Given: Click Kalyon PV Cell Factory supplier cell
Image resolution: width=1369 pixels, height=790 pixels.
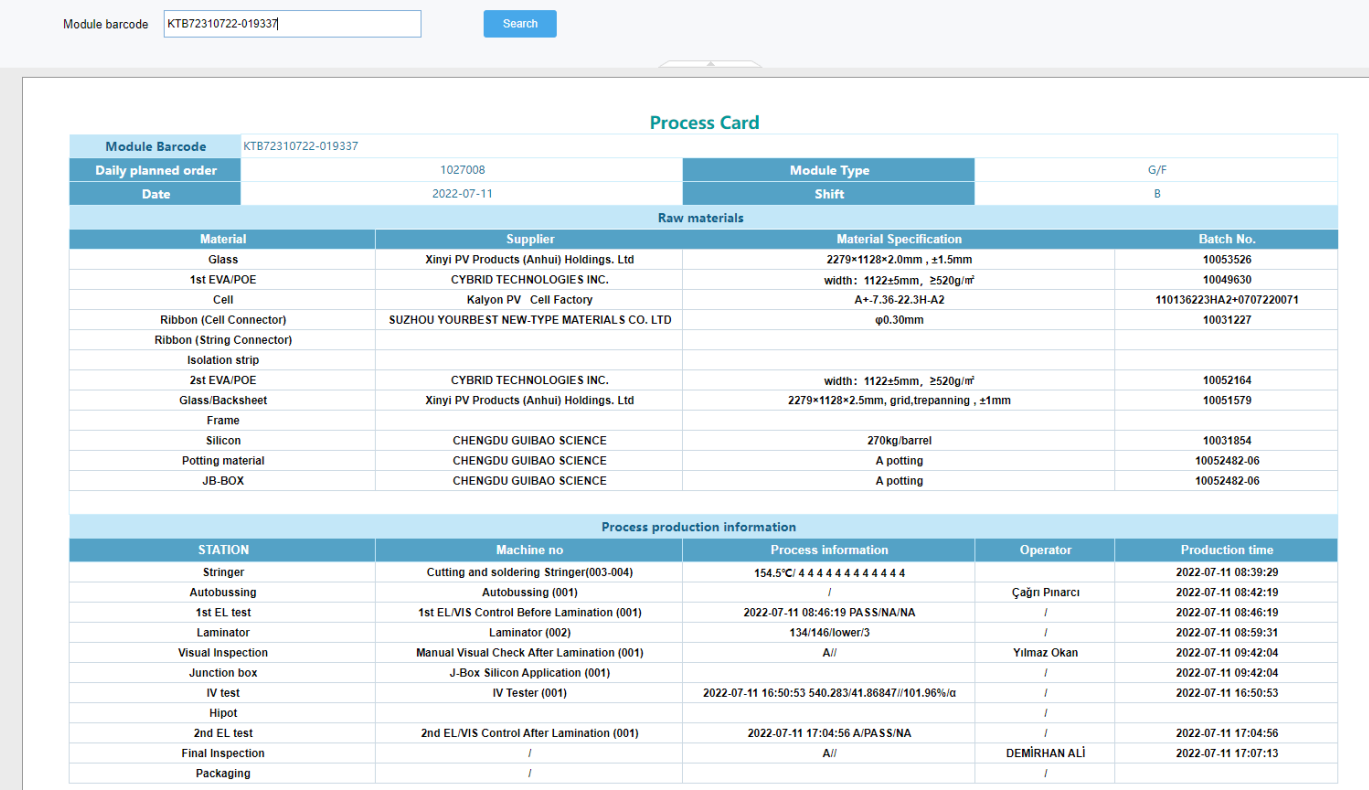Looking at the screenshot, I should pos(529,300).
